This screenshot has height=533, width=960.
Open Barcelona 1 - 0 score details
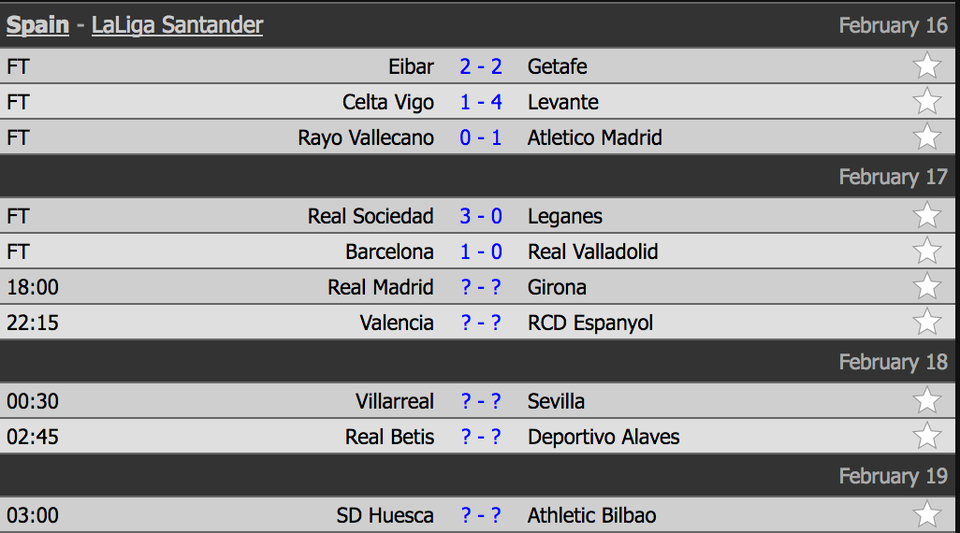pos(481,252)
